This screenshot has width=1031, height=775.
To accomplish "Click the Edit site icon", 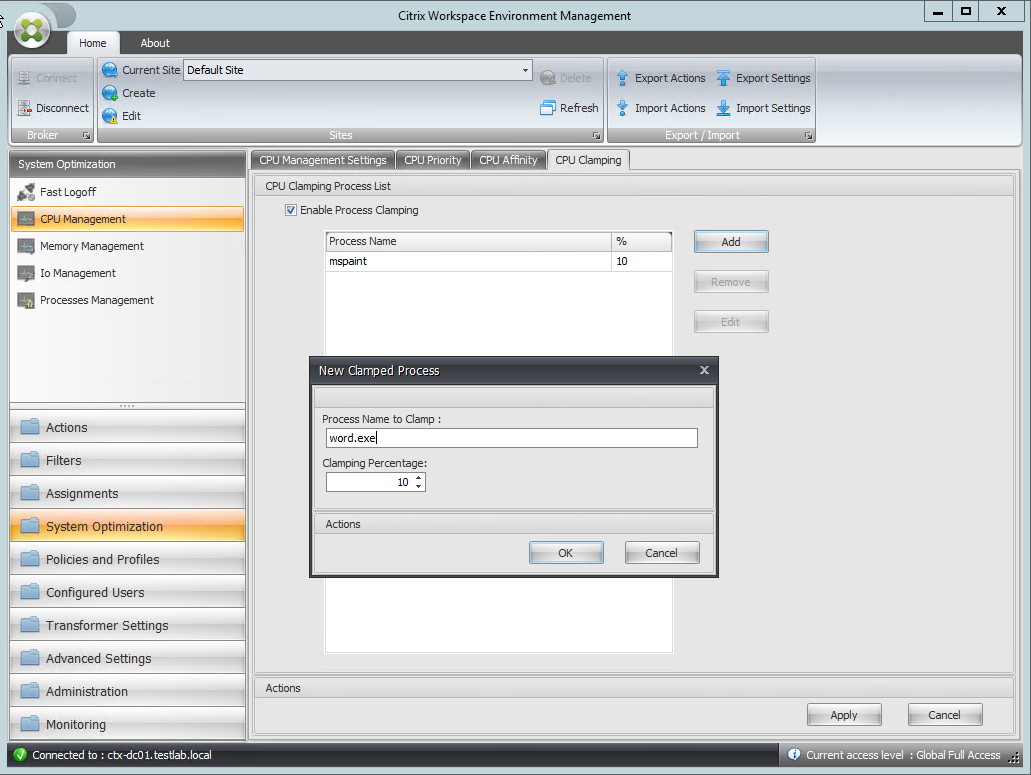I will tap(110, 116).
